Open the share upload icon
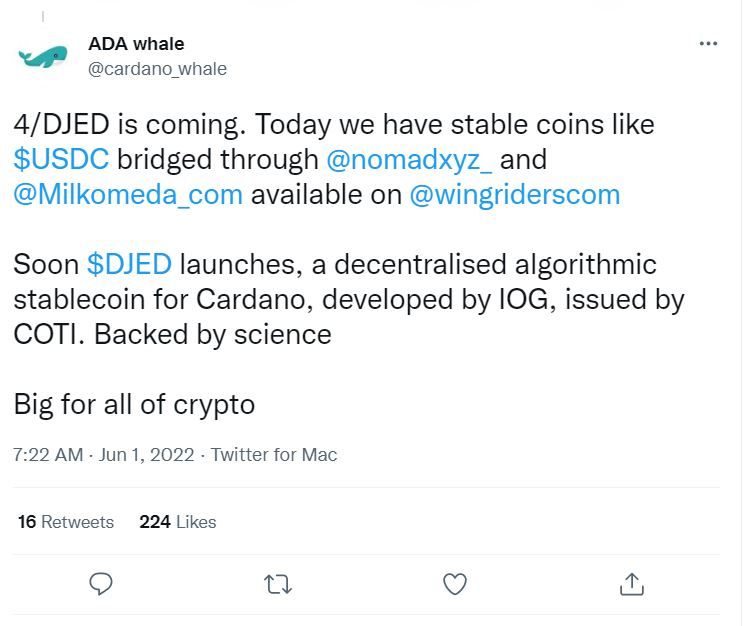Image resolution: width=746 pixels, height=626 pixels. click(632, 584)
